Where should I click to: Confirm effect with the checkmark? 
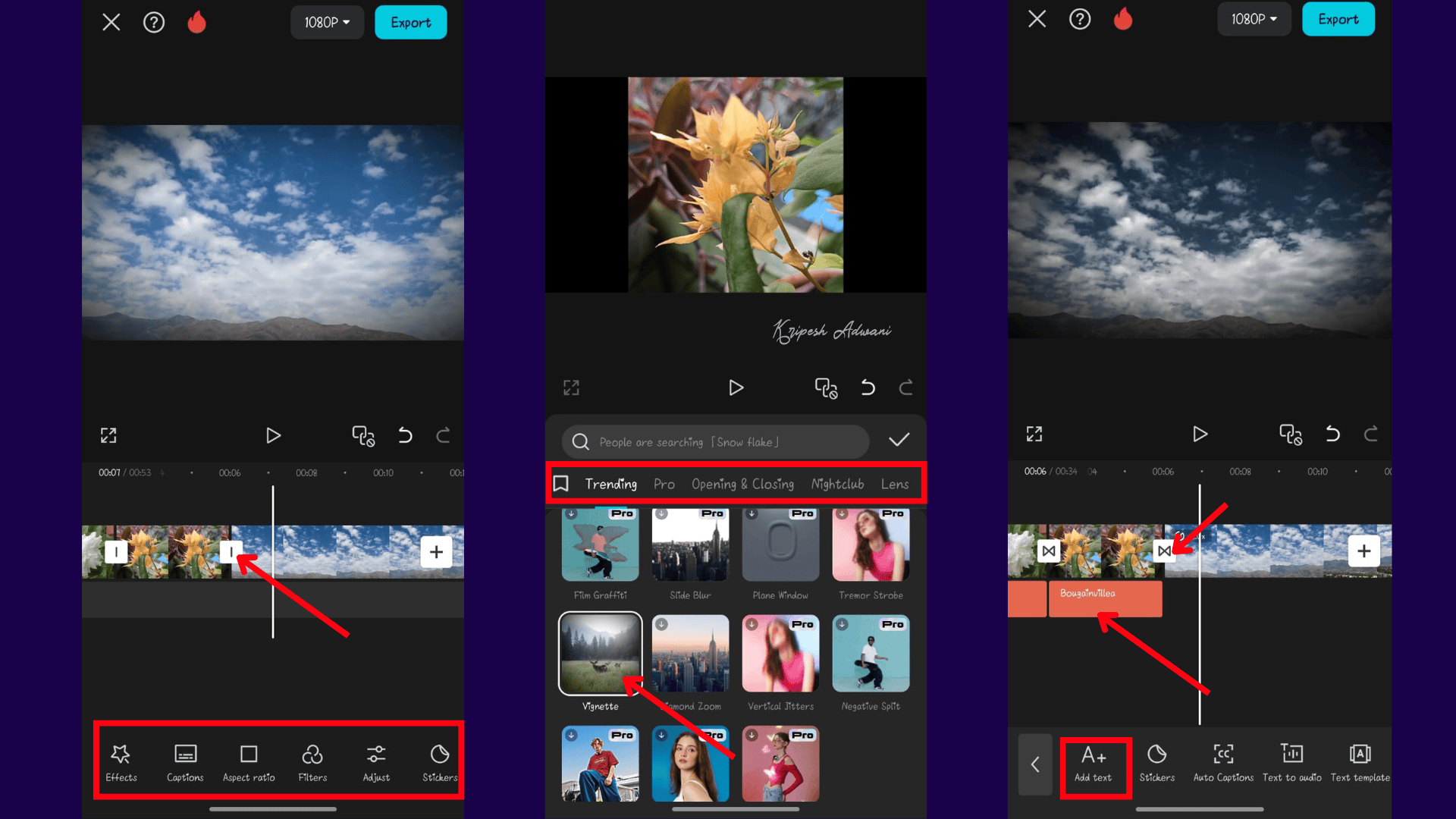coord(899,441)
